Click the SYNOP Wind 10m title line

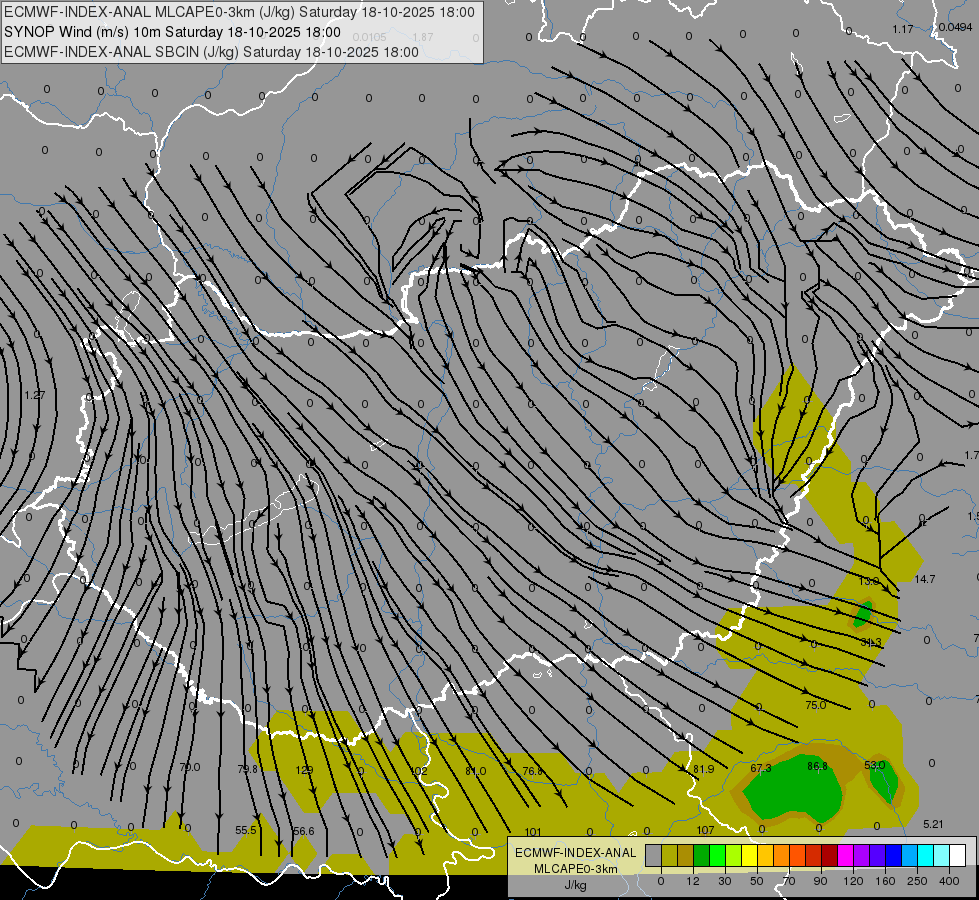pos(172,32)
